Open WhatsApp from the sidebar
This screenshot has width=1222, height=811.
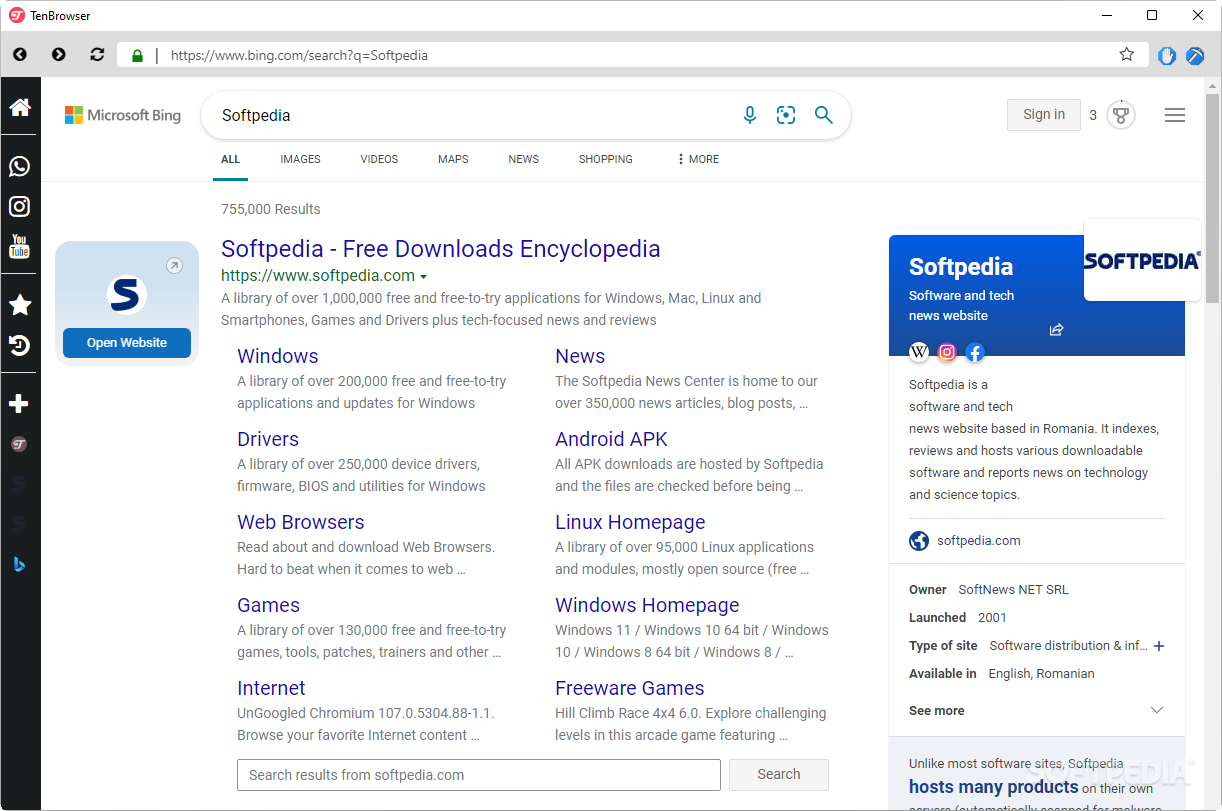[x=20, y=166]
